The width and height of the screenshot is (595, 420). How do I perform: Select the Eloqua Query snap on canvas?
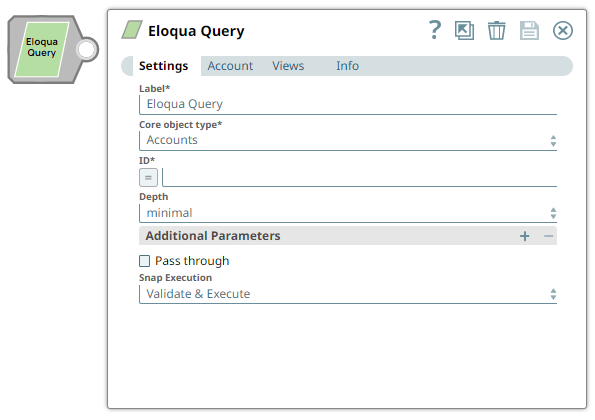(42, 49)
